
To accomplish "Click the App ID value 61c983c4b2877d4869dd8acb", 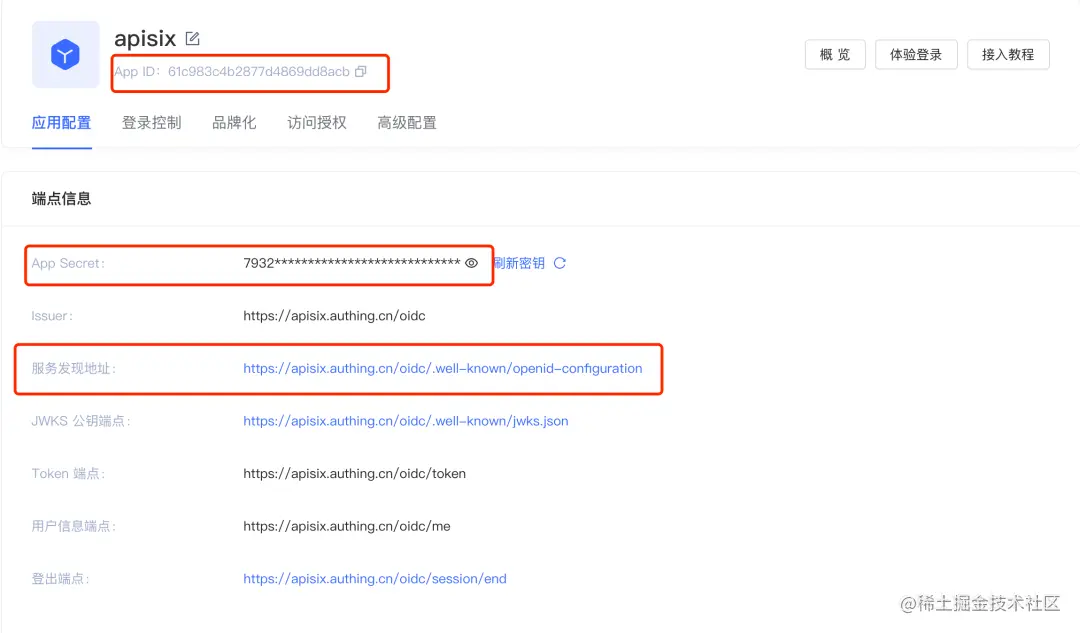I will pos(259,72).
